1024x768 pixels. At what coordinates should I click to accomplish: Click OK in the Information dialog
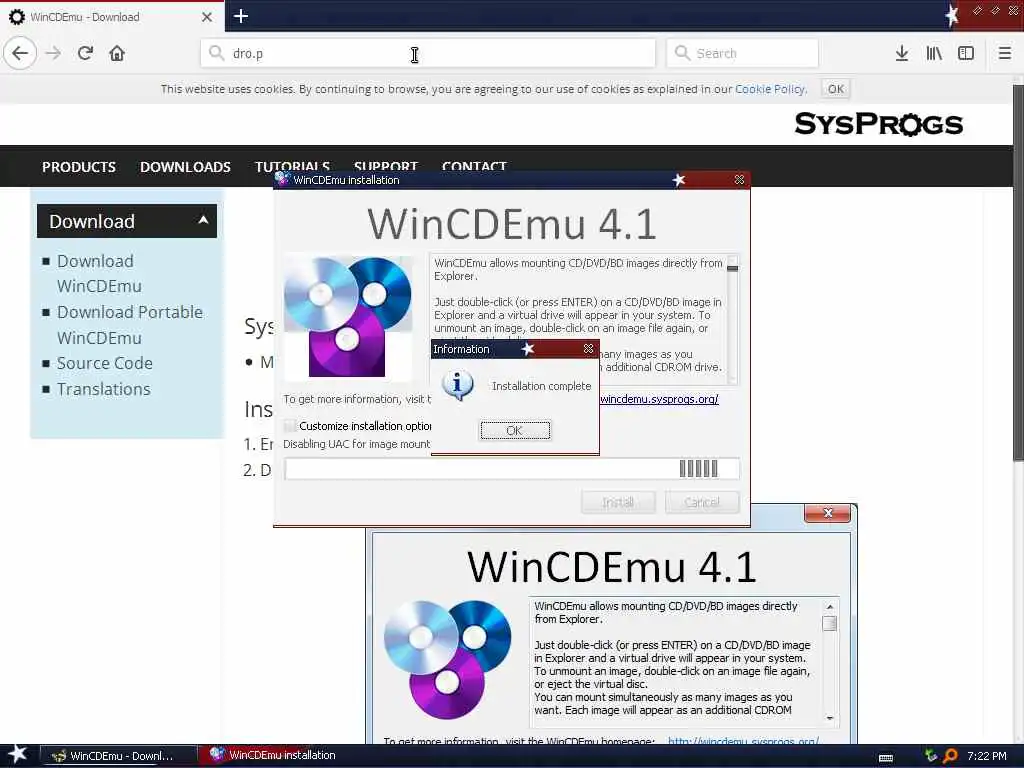pos(515,430)
